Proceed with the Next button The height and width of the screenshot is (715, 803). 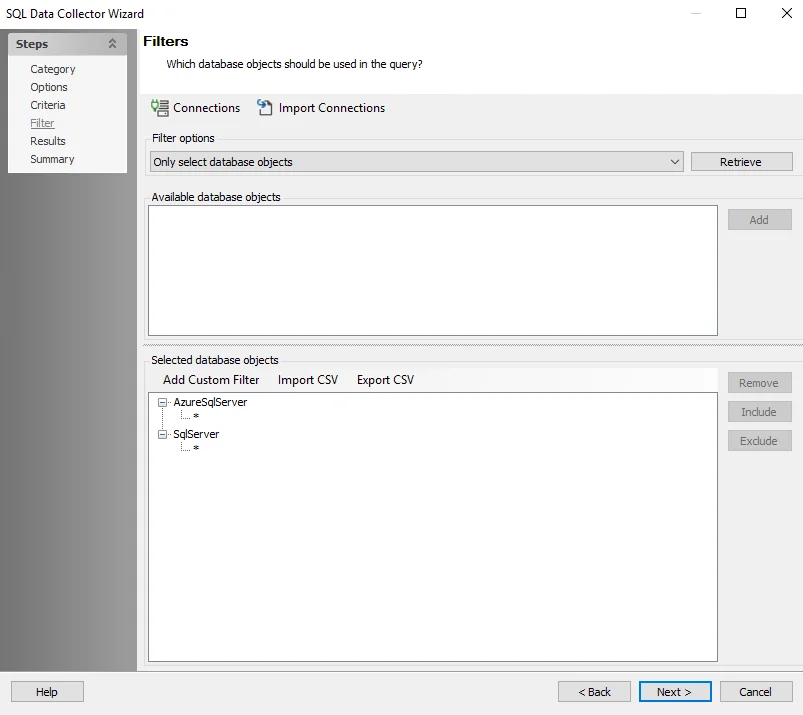tap(675, 692)
